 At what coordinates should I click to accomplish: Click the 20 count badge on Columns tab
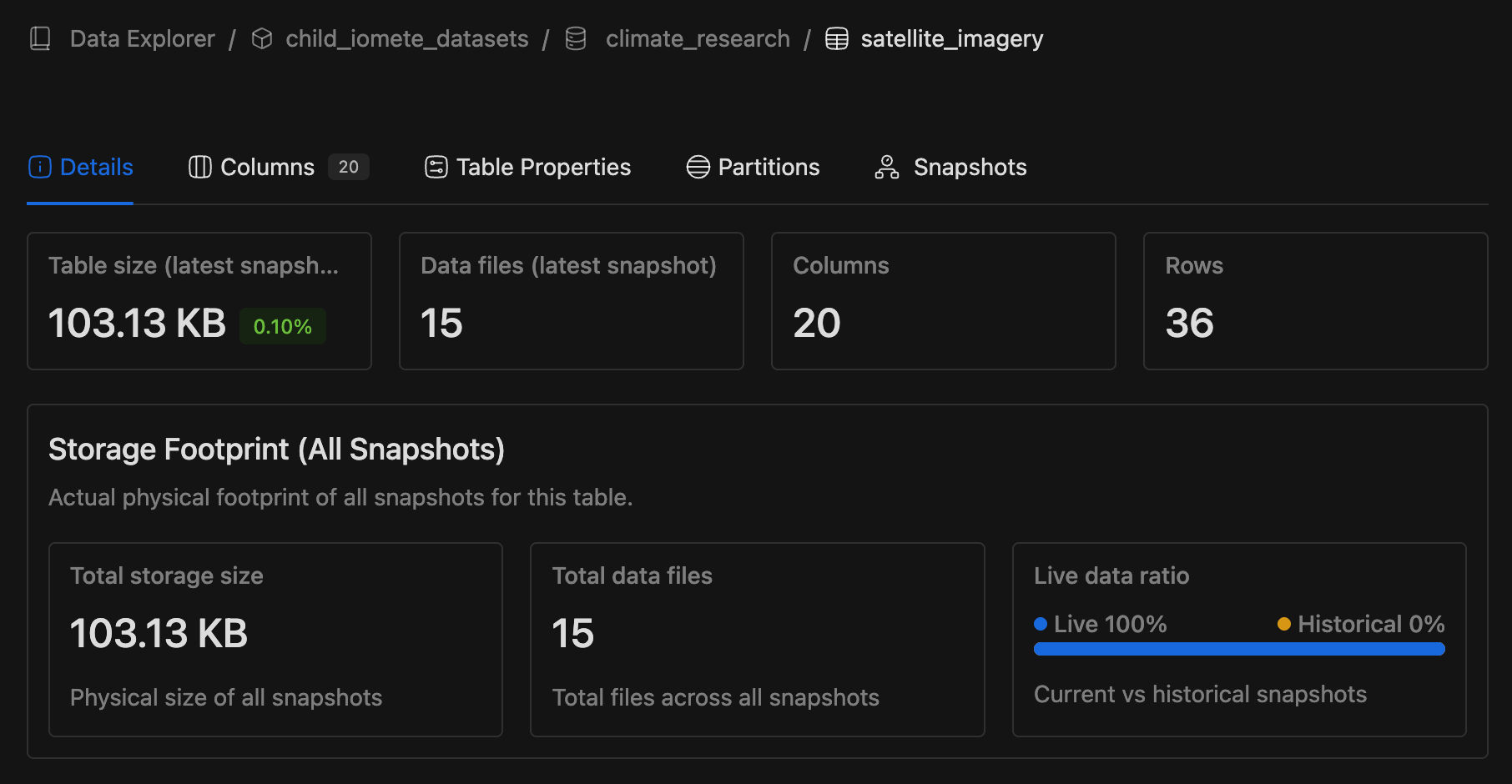[348, 166]
